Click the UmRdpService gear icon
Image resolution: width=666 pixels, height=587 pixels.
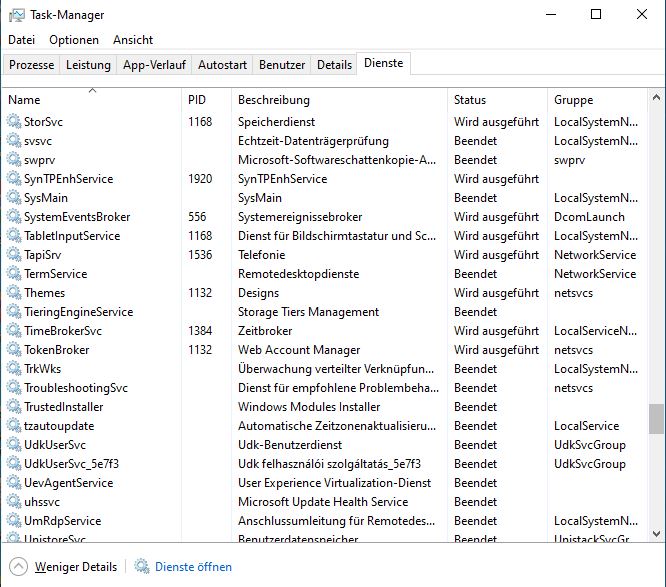click(x=14, y=521)
